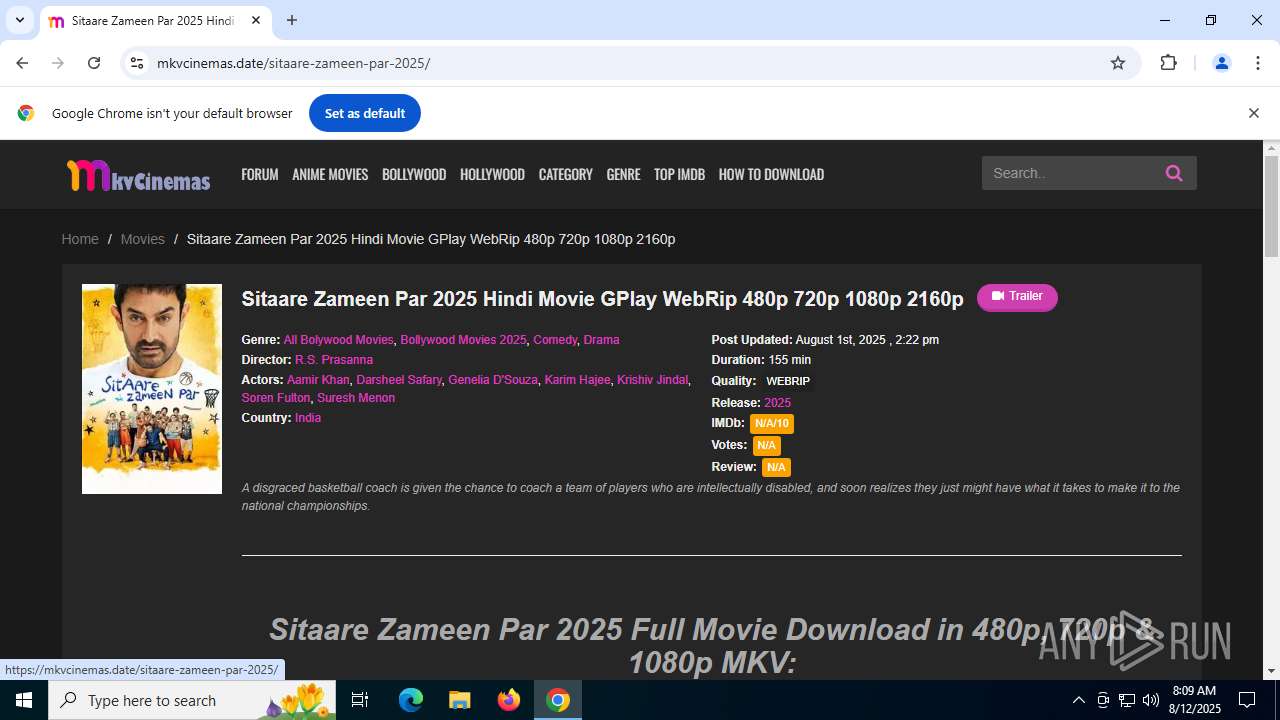Viewport: 1280px width, 720px height.
Task: Open File Explorer from taskbar
Action: pyautogui.click(x=460, y=700)
